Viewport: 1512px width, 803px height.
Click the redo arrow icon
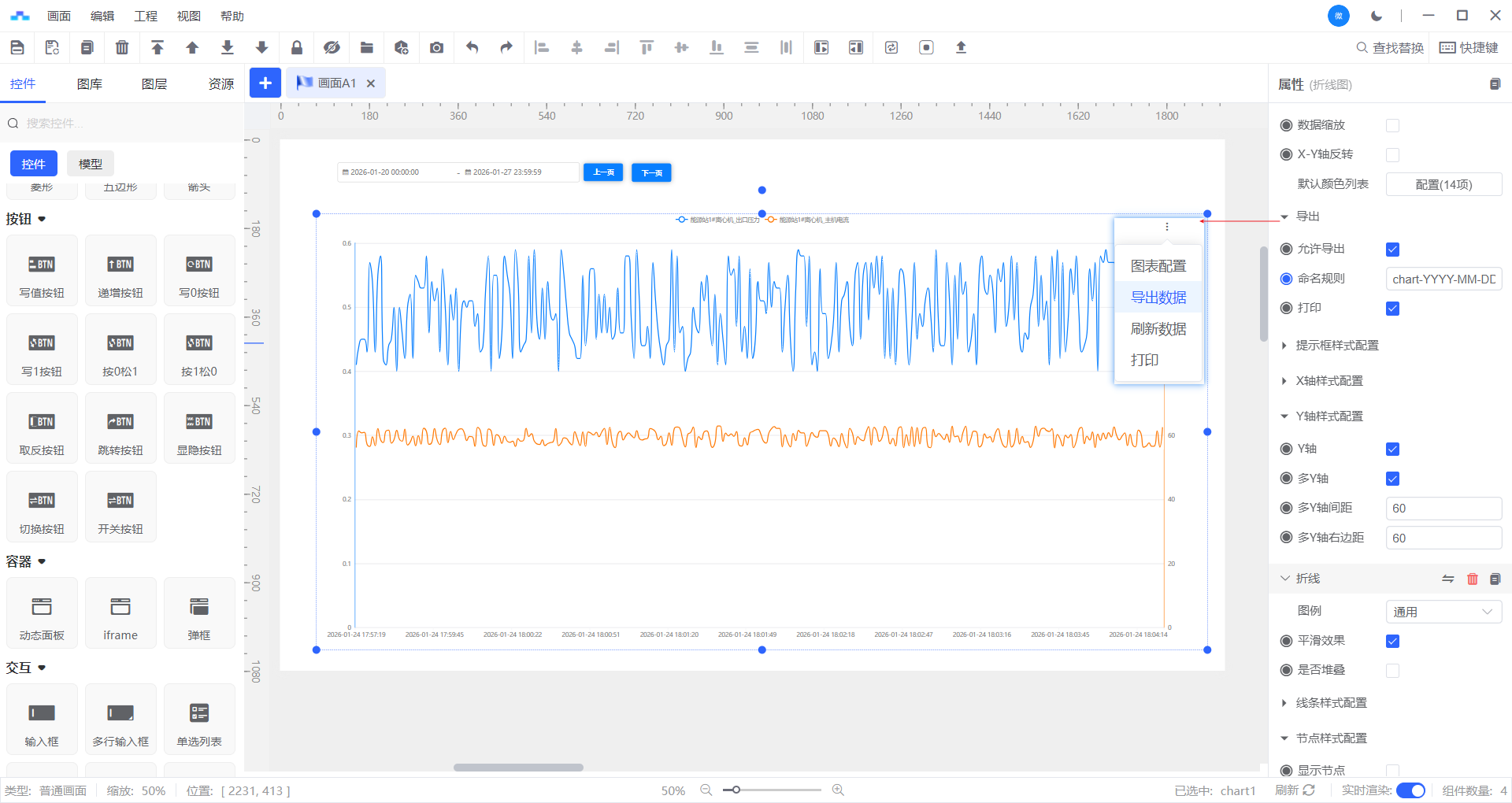point(506,48)
